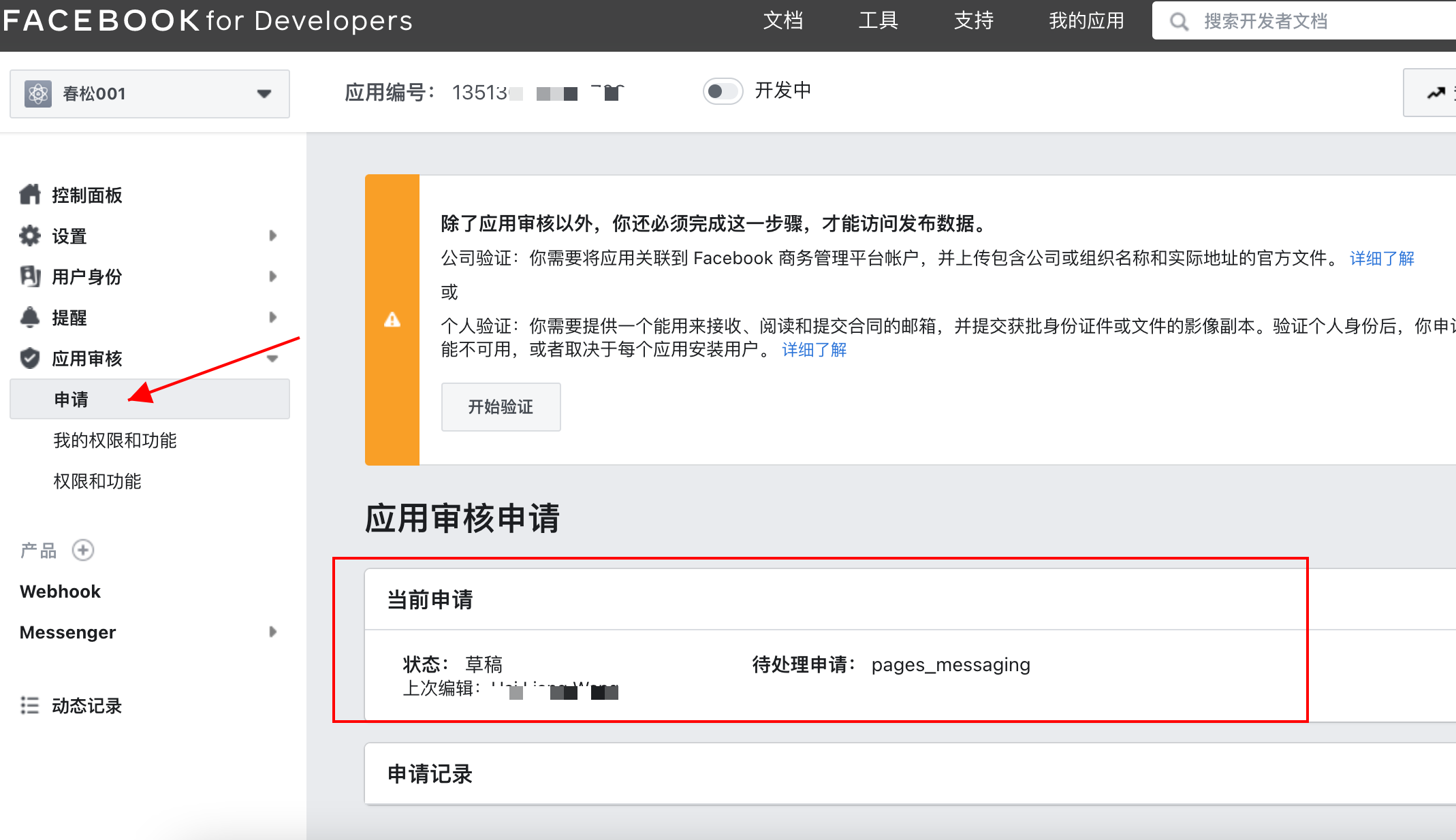Click 详细了解 link after 公司验证 text

coord(1382,259)
